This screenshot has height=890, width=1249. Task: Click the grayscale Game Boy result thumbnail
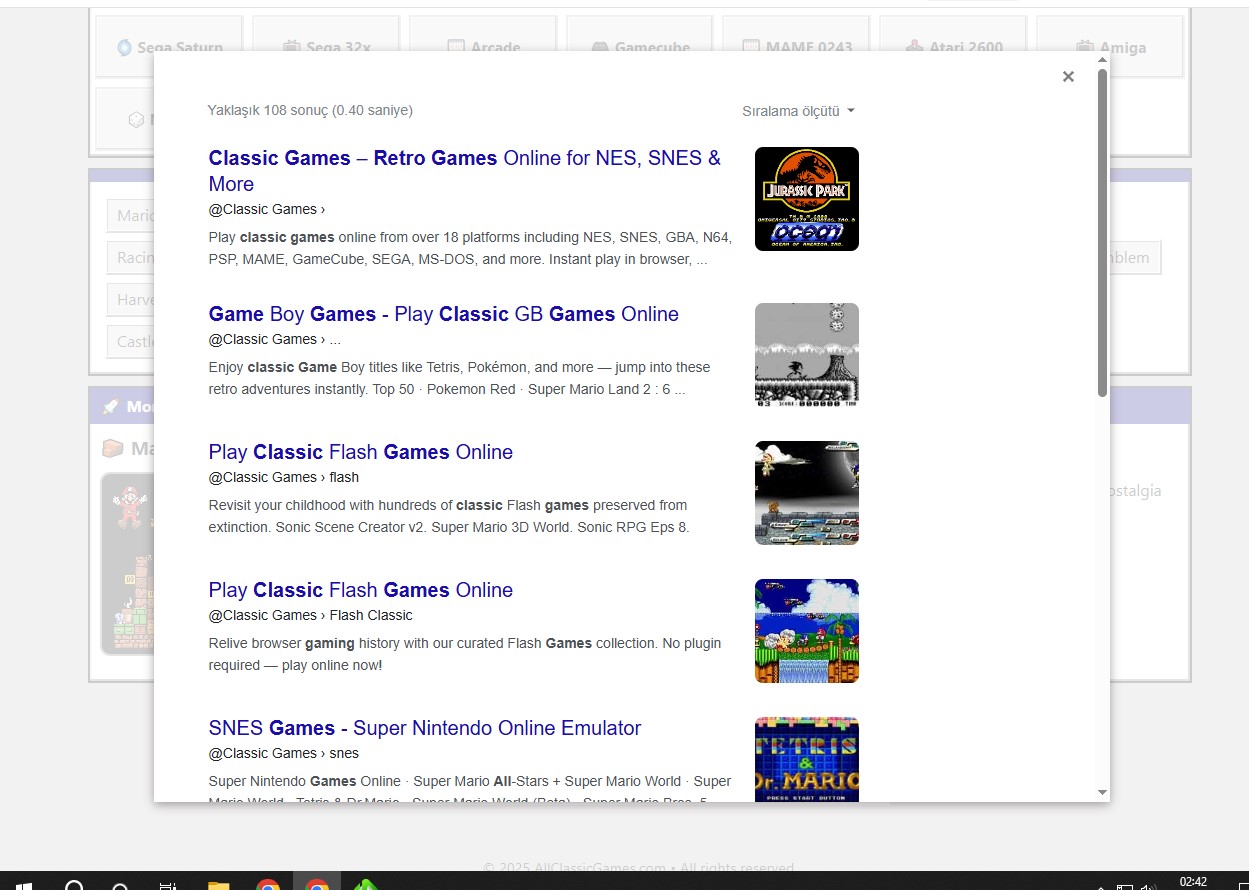point(806,355)
